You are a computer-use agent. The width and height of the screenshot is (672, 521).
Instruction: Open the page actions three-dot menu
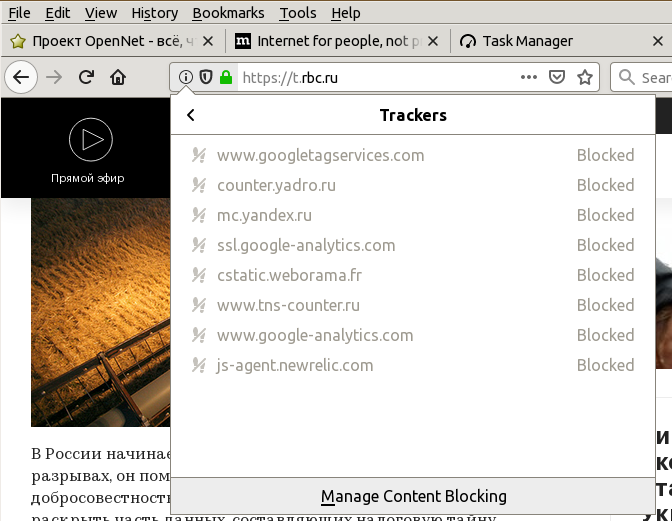529,77
